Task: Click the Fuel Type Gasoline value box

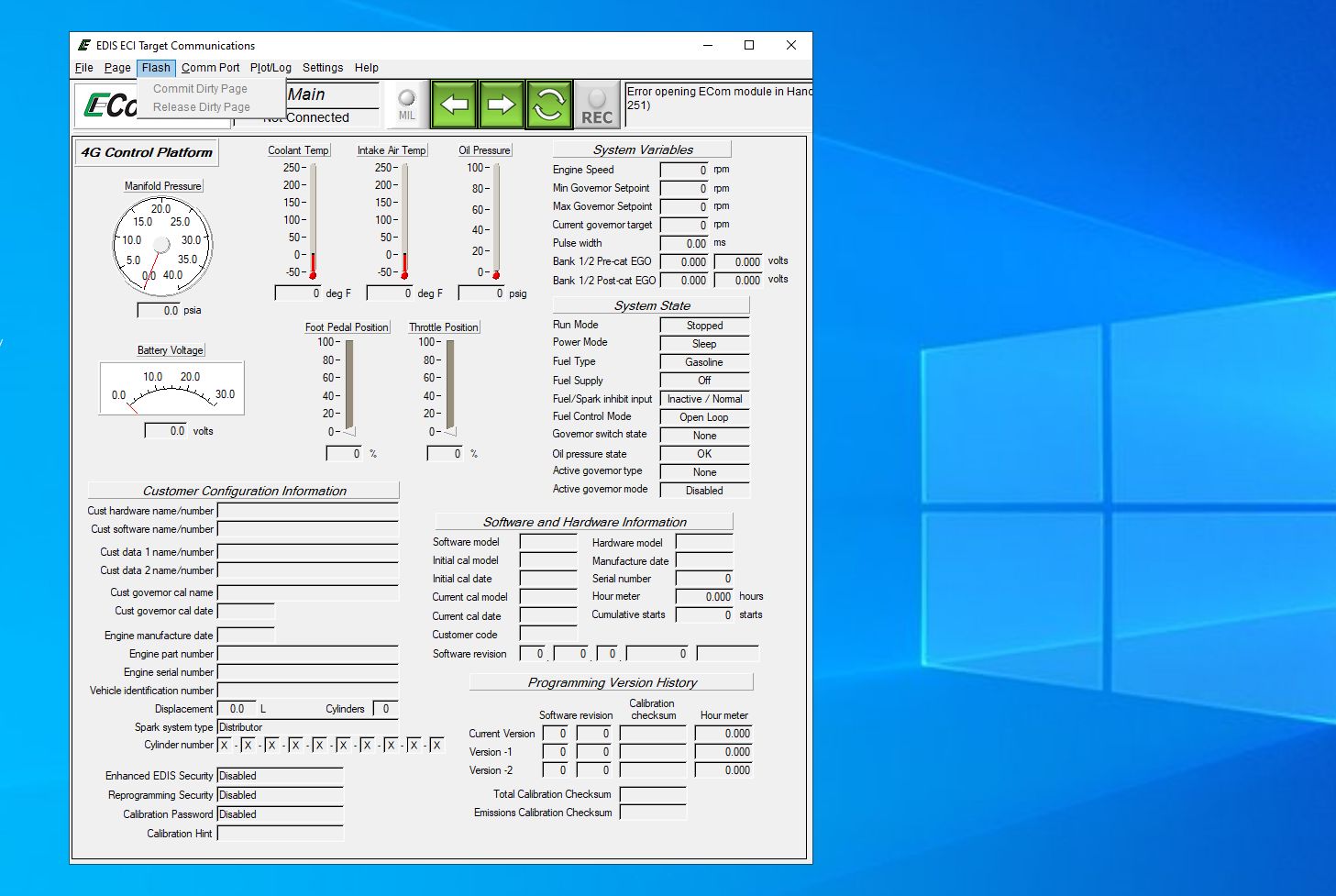Action: click(704, 362)
